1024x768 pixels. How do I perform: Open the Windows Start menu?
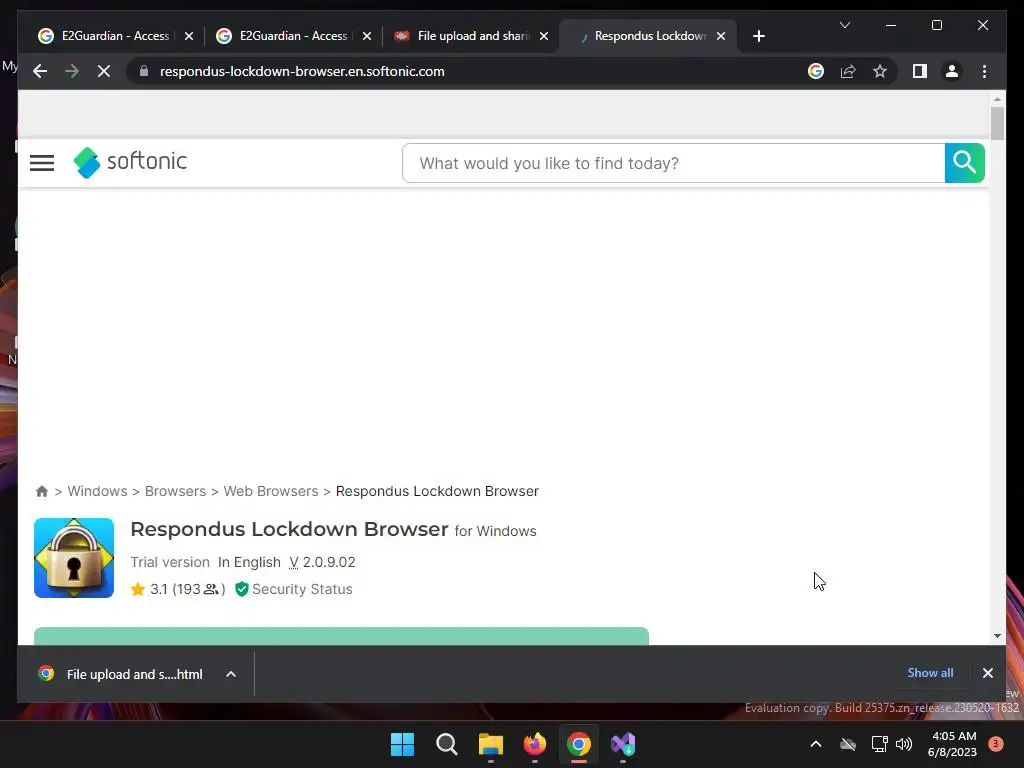pyautogui.click(x=402, y=744)
